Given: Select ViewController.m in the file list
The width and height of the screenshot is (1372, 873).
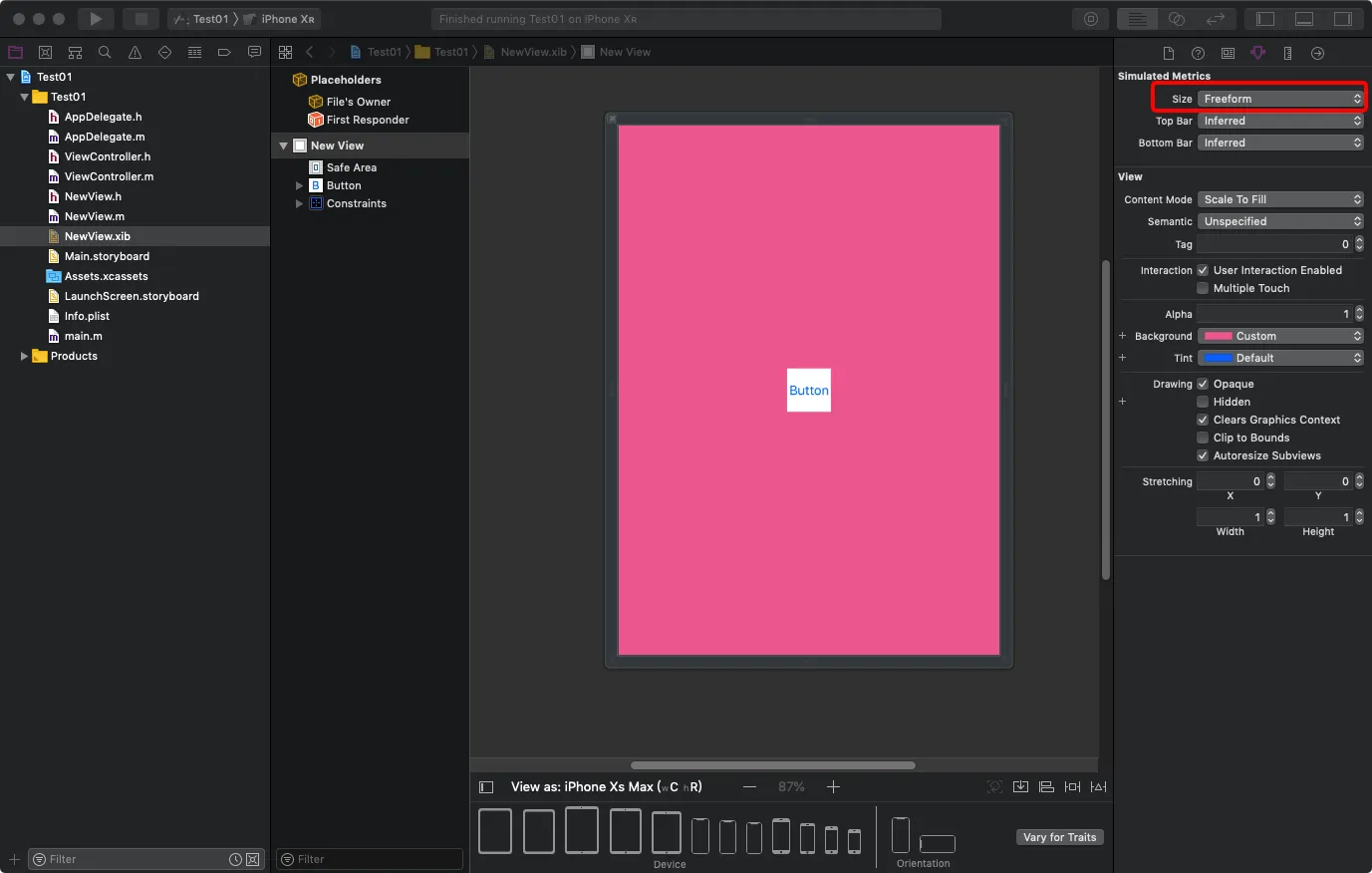Looking at the screenshot, I should click(109, 176).
